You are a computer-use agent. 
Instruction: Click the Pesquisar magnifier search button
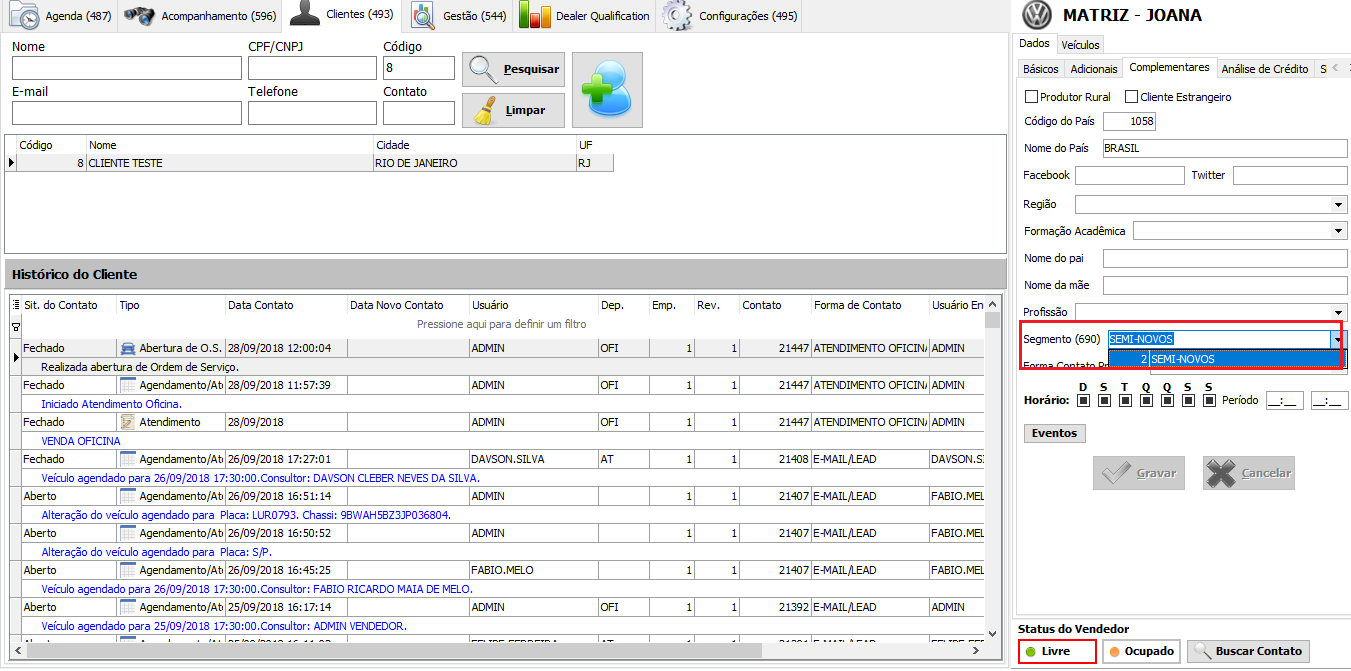513,70
